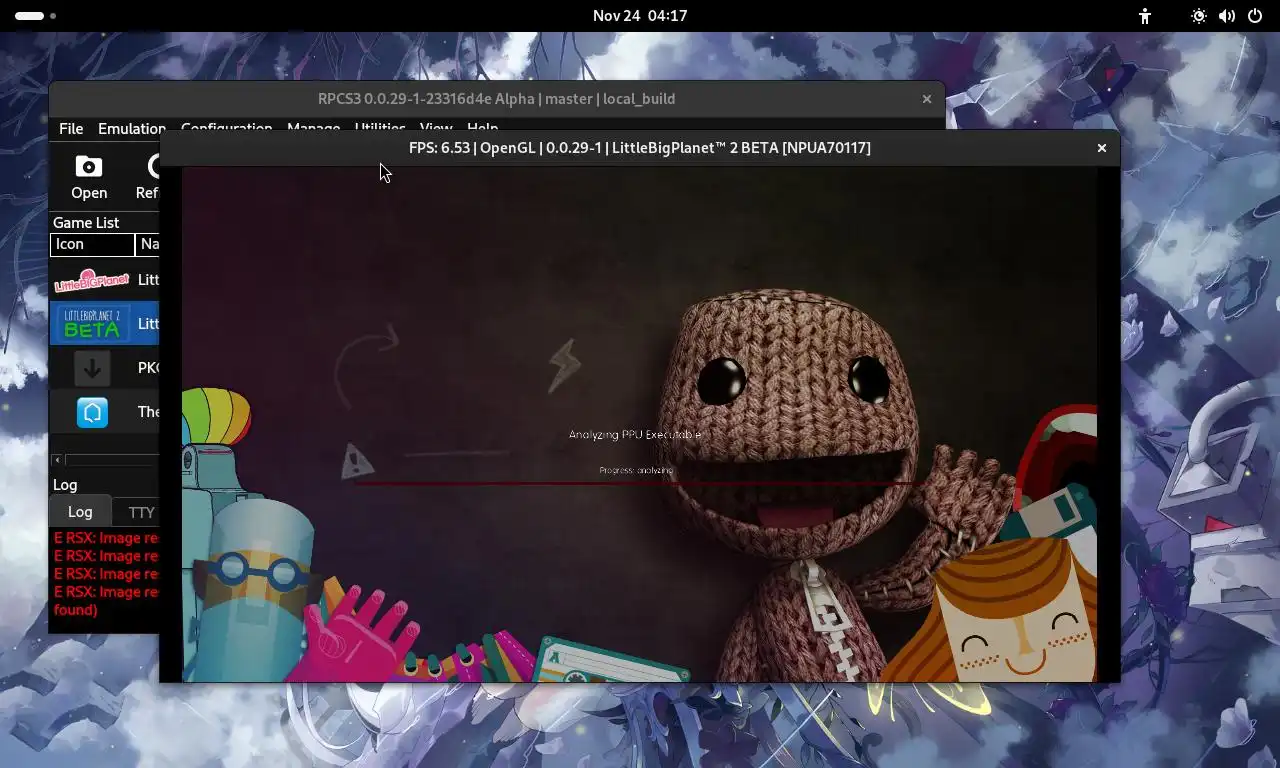This screenshot has width=1280, height=768.
Task: Close the RPCS3 main window
Action: pyautogui.click(x=927, y=99)
